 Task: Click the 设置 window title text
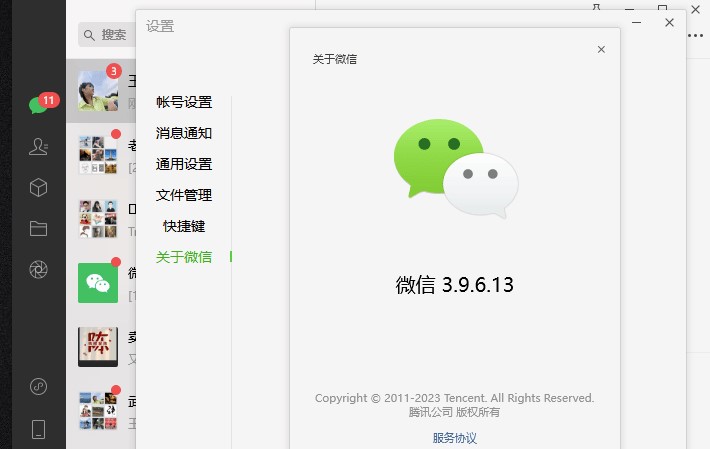[x=160, y=26]
